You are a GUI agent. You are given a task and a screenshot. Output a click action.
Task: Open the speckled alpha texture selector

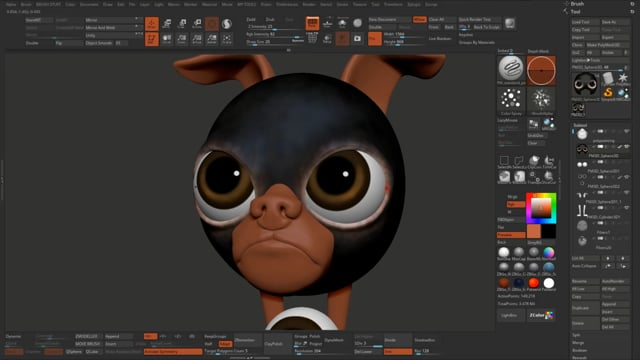tap(542, 100)
